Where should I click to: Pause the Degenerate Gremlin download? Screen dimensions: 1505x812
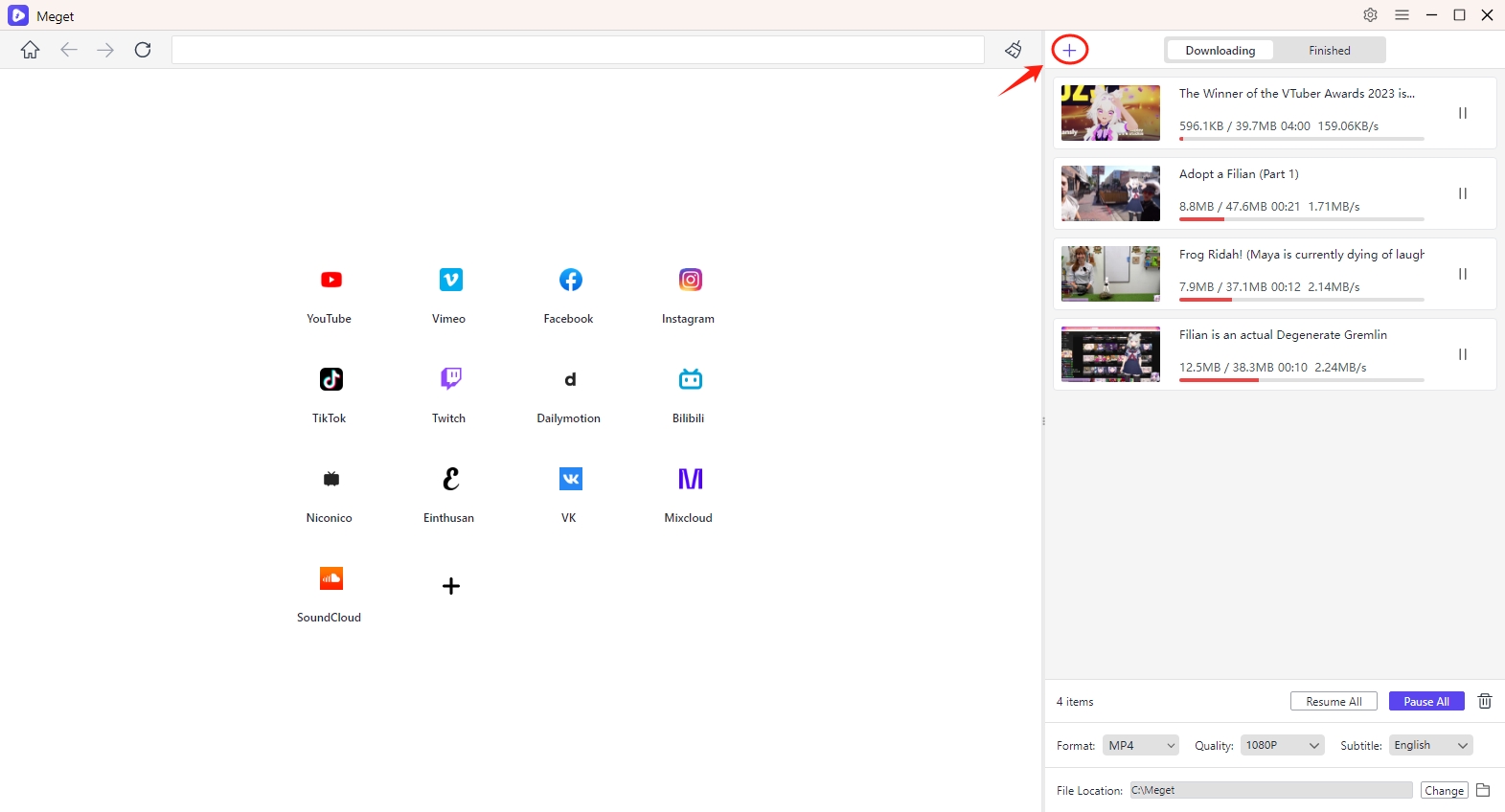(x=1463, y=354)
